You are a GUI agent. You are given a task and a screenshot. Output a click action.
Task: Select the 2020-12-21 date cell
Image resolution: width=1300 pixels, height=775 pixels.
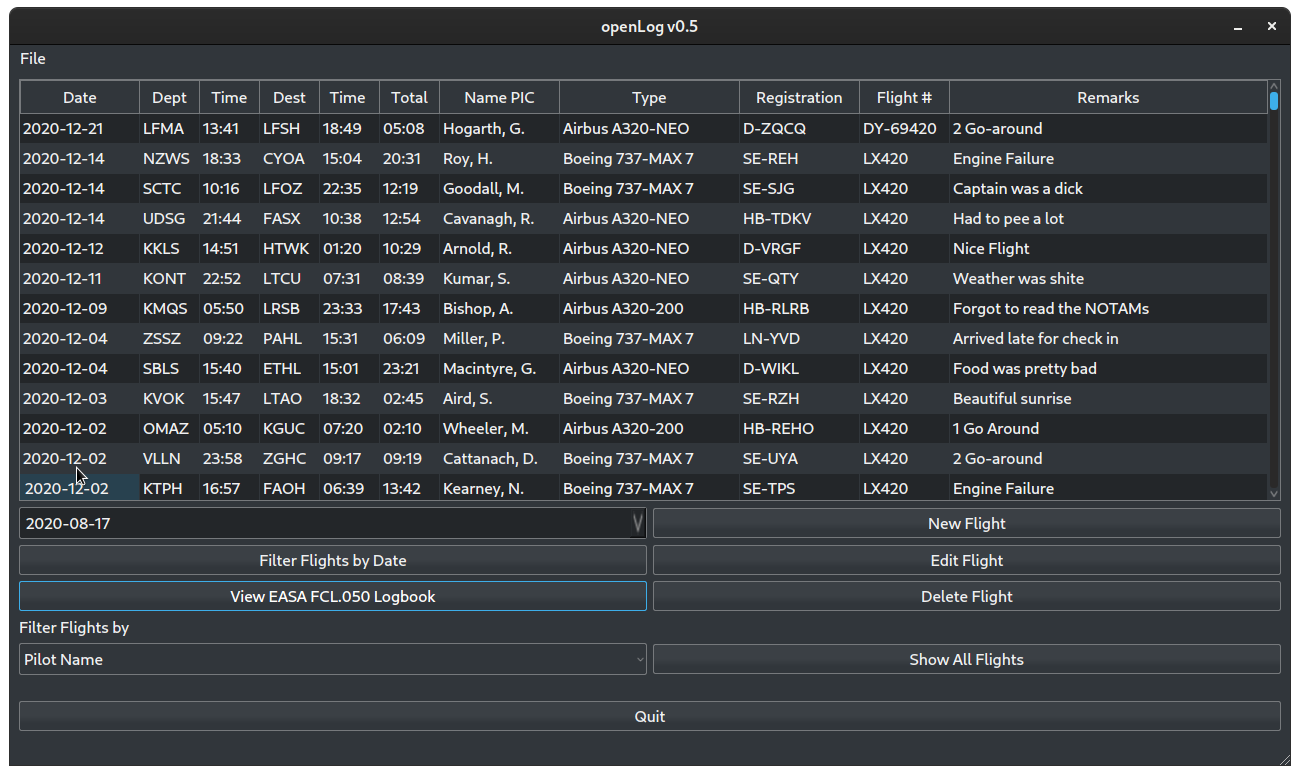[80, 128]
